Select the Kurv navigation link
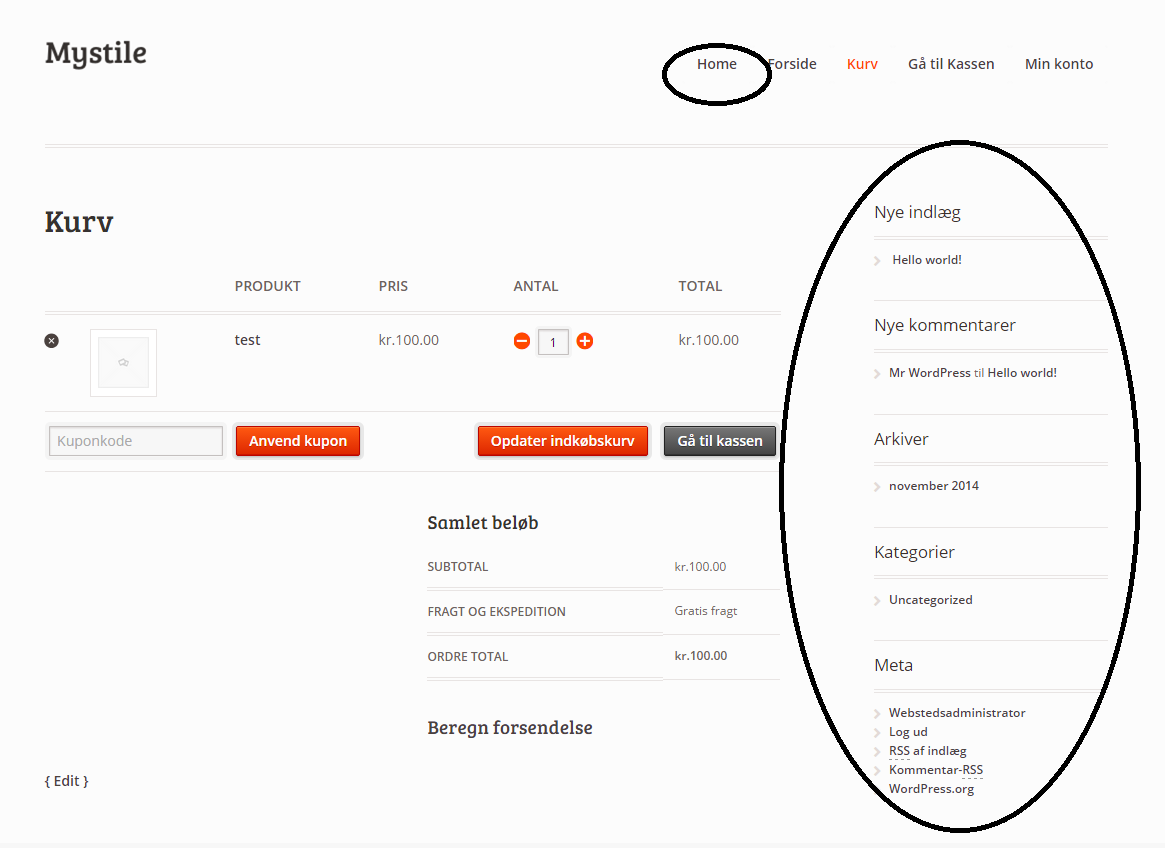 pyautogui.click(x=862, y=64)
